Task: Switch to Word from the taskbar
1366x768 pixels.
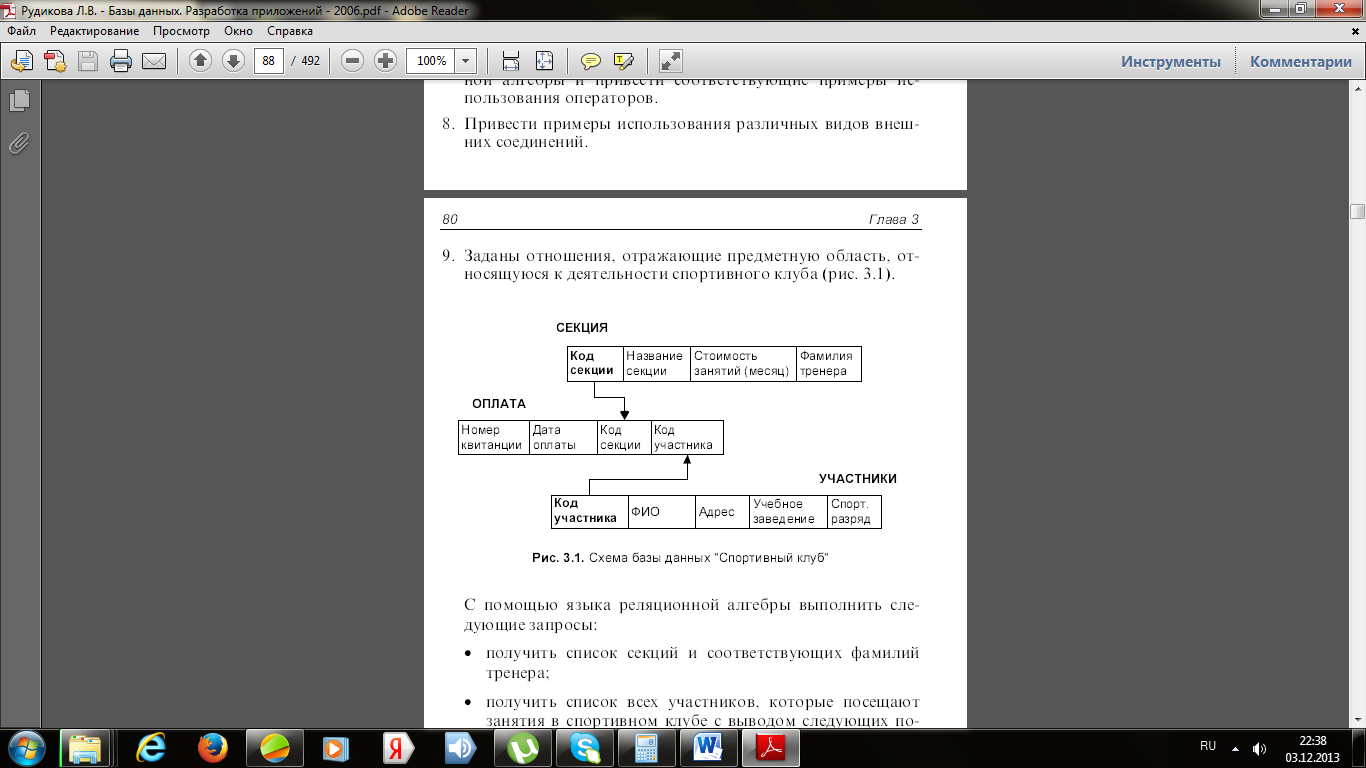Action: coord(709,747)
